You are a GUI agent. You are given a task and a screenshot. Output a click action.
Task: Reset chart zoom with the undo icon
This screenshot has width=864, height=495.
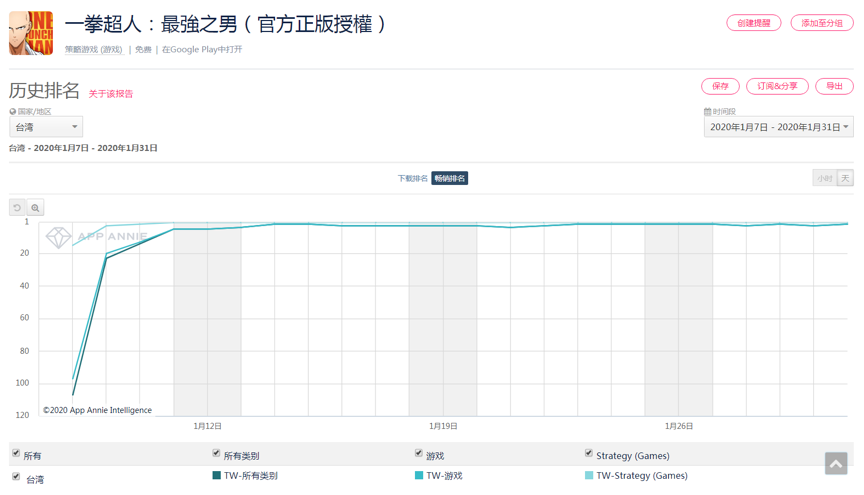pos(17,208)
